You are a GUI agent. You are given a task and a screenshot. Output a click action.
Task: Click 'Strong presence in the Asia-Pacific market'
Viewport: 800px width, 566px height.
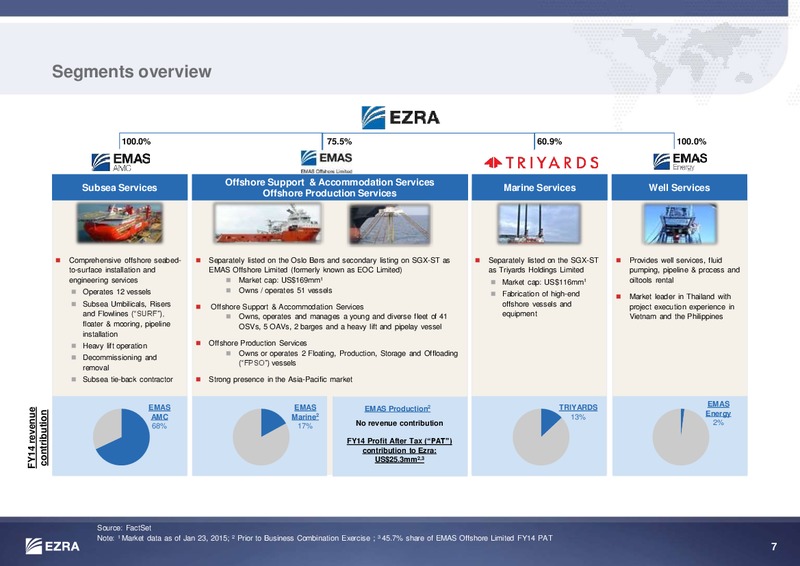click(281, 379)
